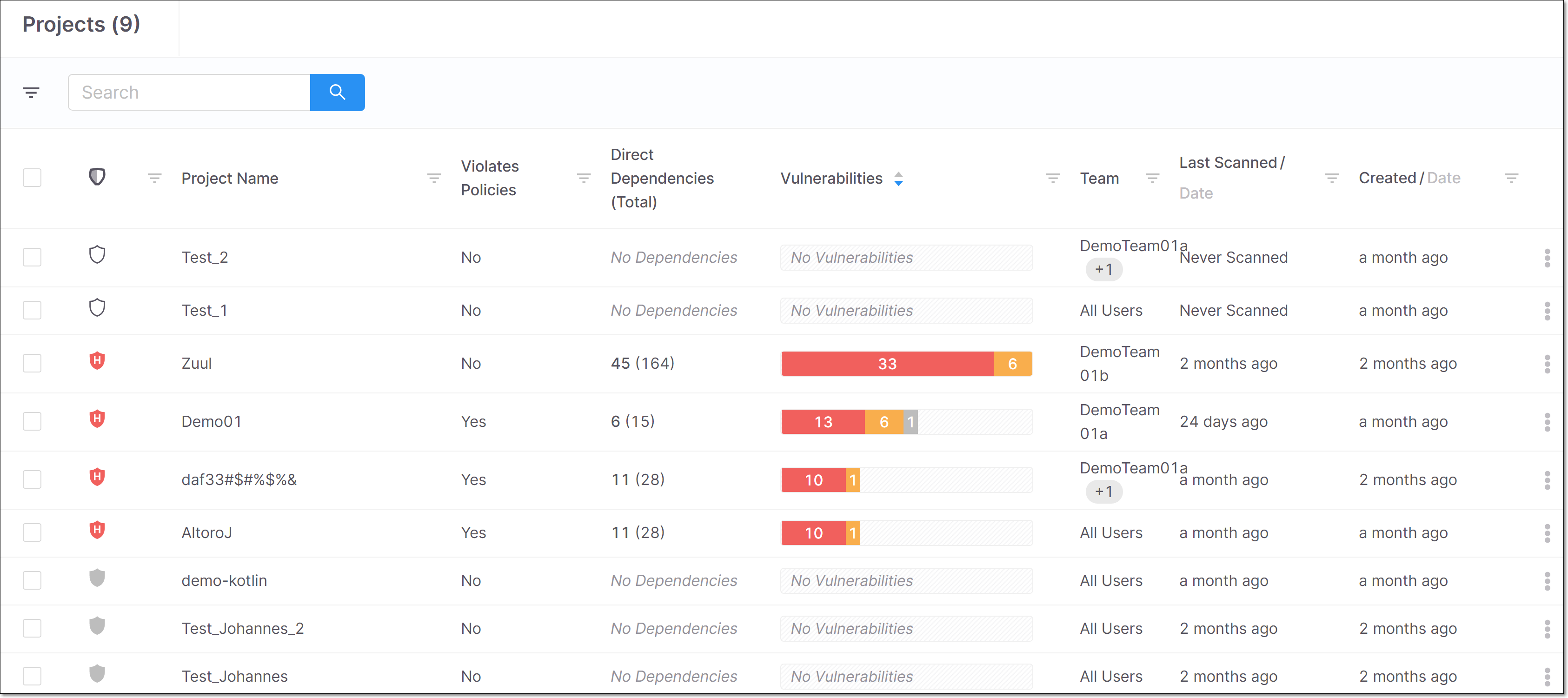Viewport: 1568px width, 698px height.
Task: Open the filter panel beside Search
Action: pos(31,93)
